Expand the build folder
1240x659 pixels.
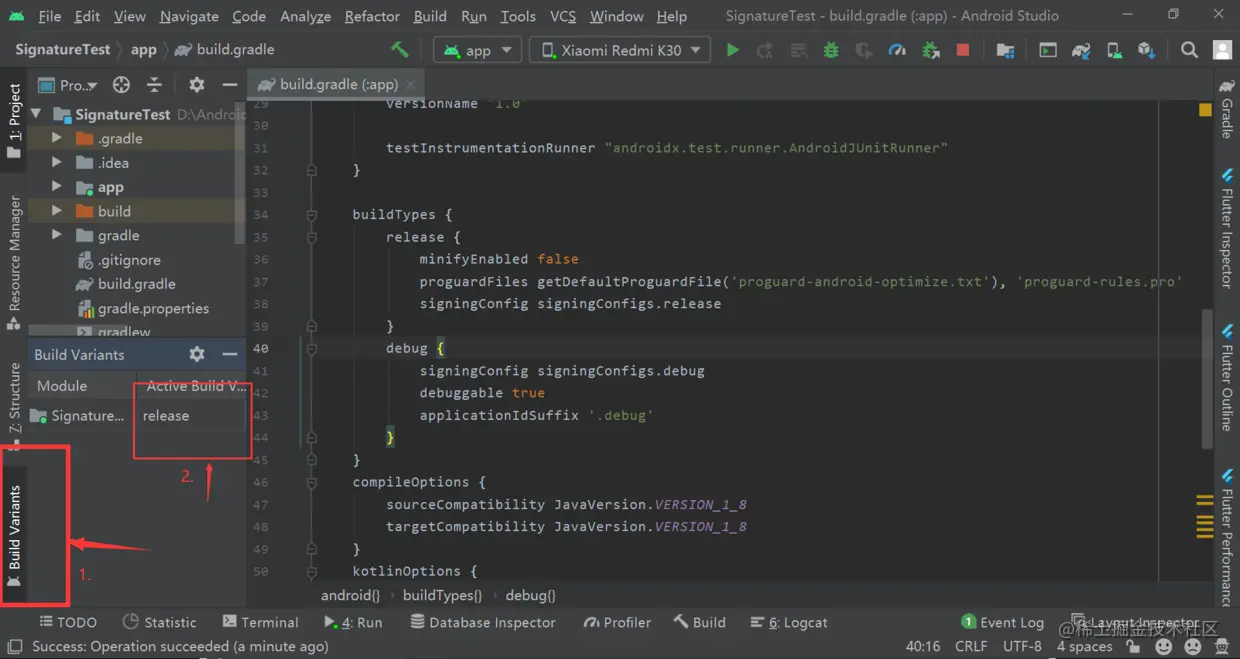[x=57, y=211]
